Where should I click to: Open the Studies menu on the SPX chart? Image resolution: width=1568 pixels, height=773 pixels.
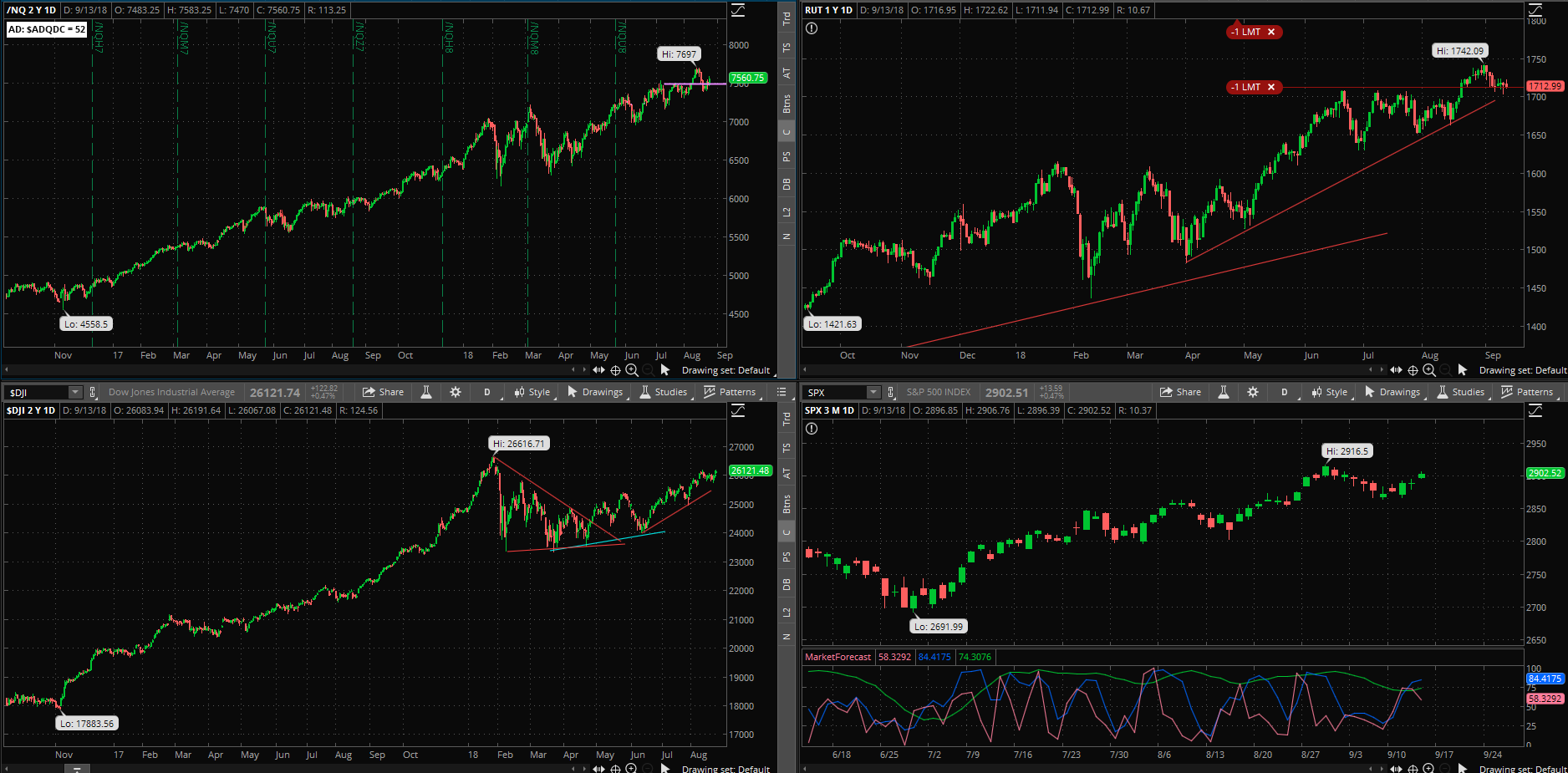(1461, 392)
